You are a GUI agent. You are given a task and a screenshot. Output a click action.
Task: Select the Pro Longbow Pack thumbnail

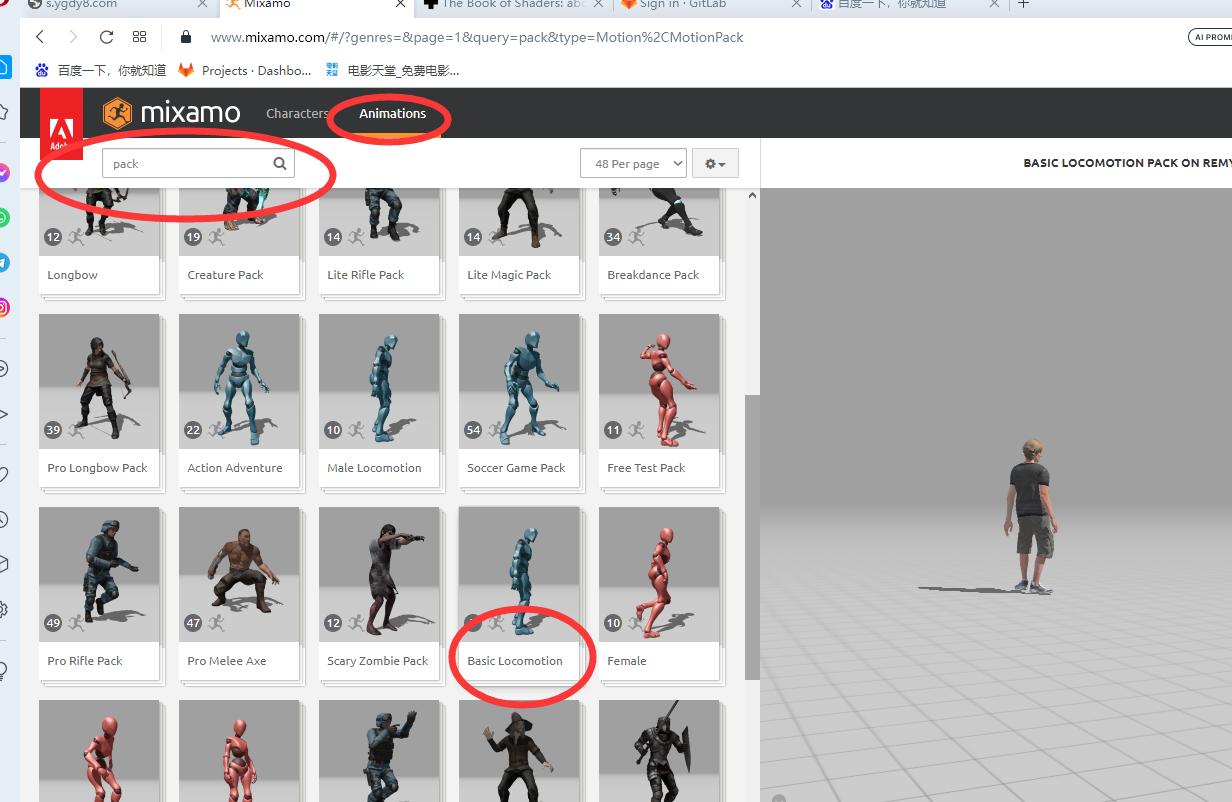coord(99,382)
